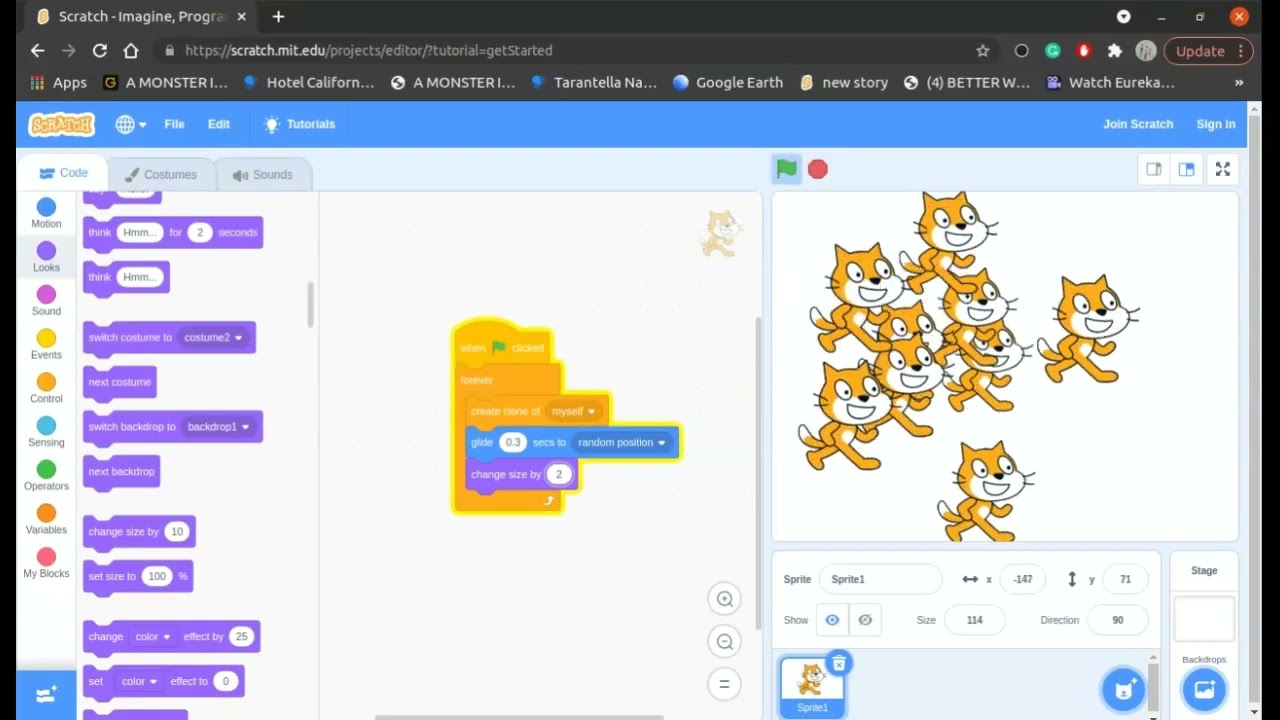The image size is (1280, 720).
Task: Click the sprite name field Sprite1
Action: (880, 579)
